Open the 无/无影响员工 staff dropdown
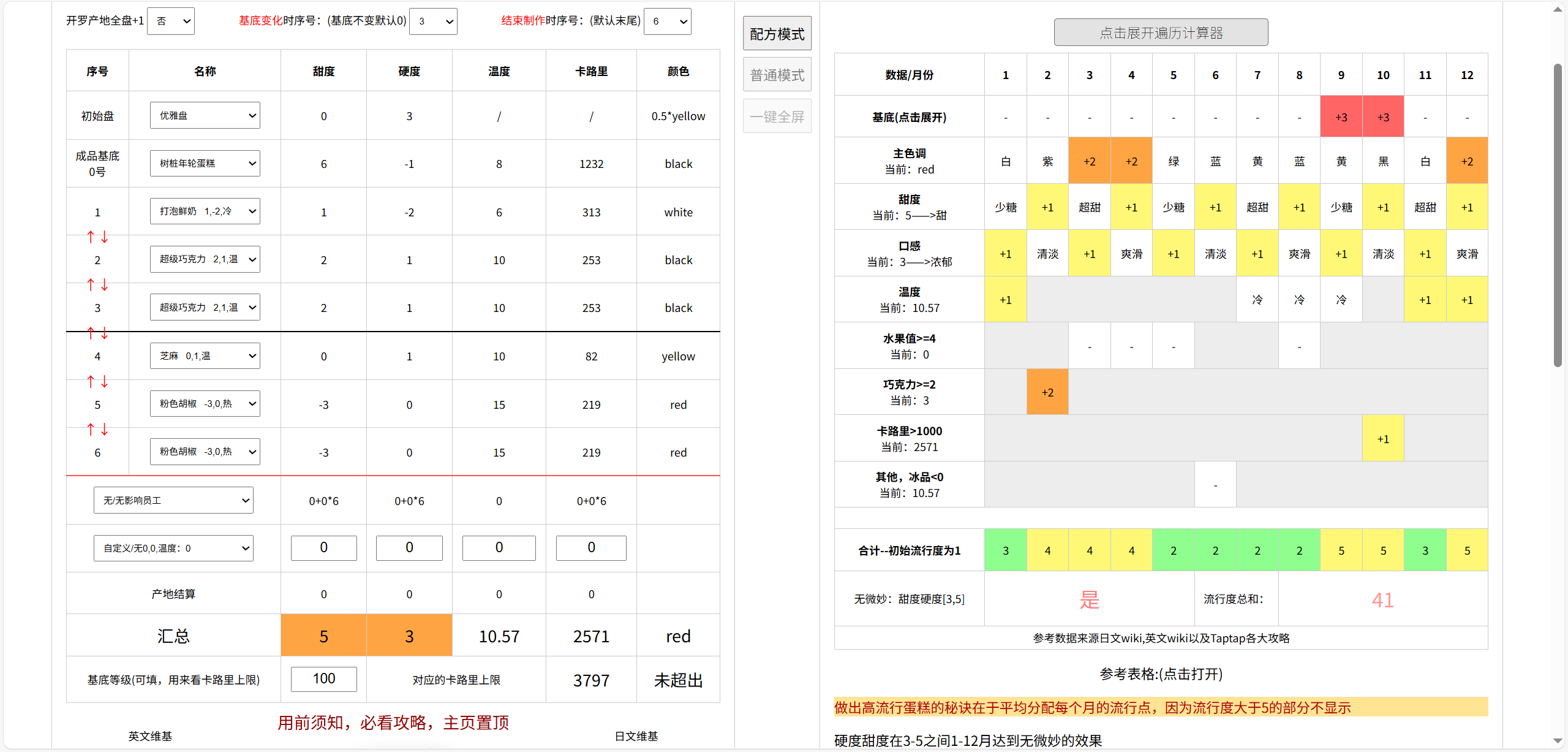This screenshot has height=752, width=1568. coord(173,500)
